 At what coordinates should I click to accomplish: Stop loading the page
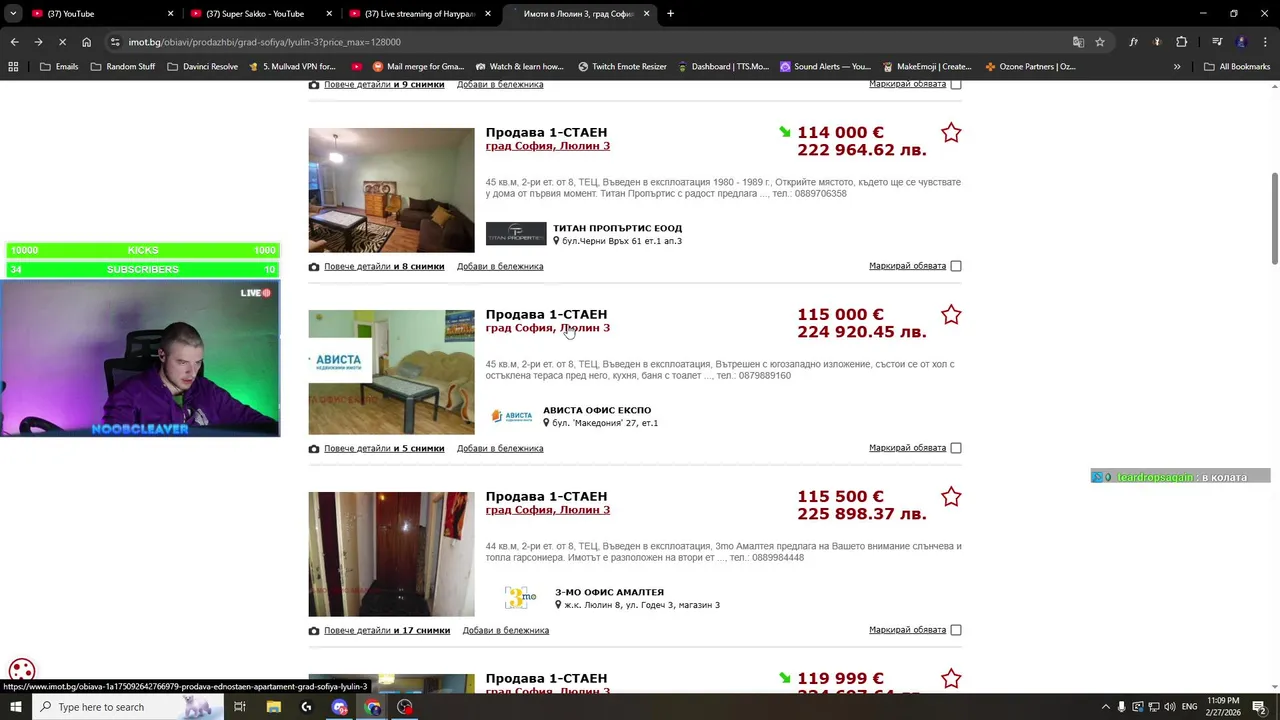coord(62,42)
